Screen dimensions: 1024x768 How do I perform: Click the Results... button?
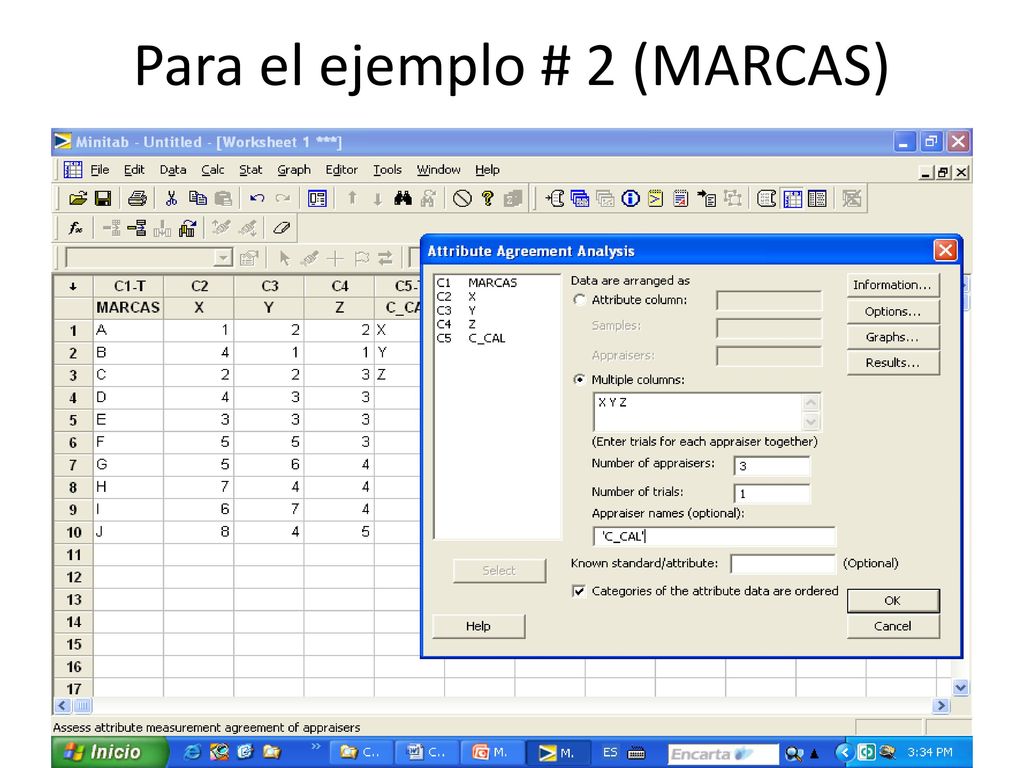click(x=893, y=362)
